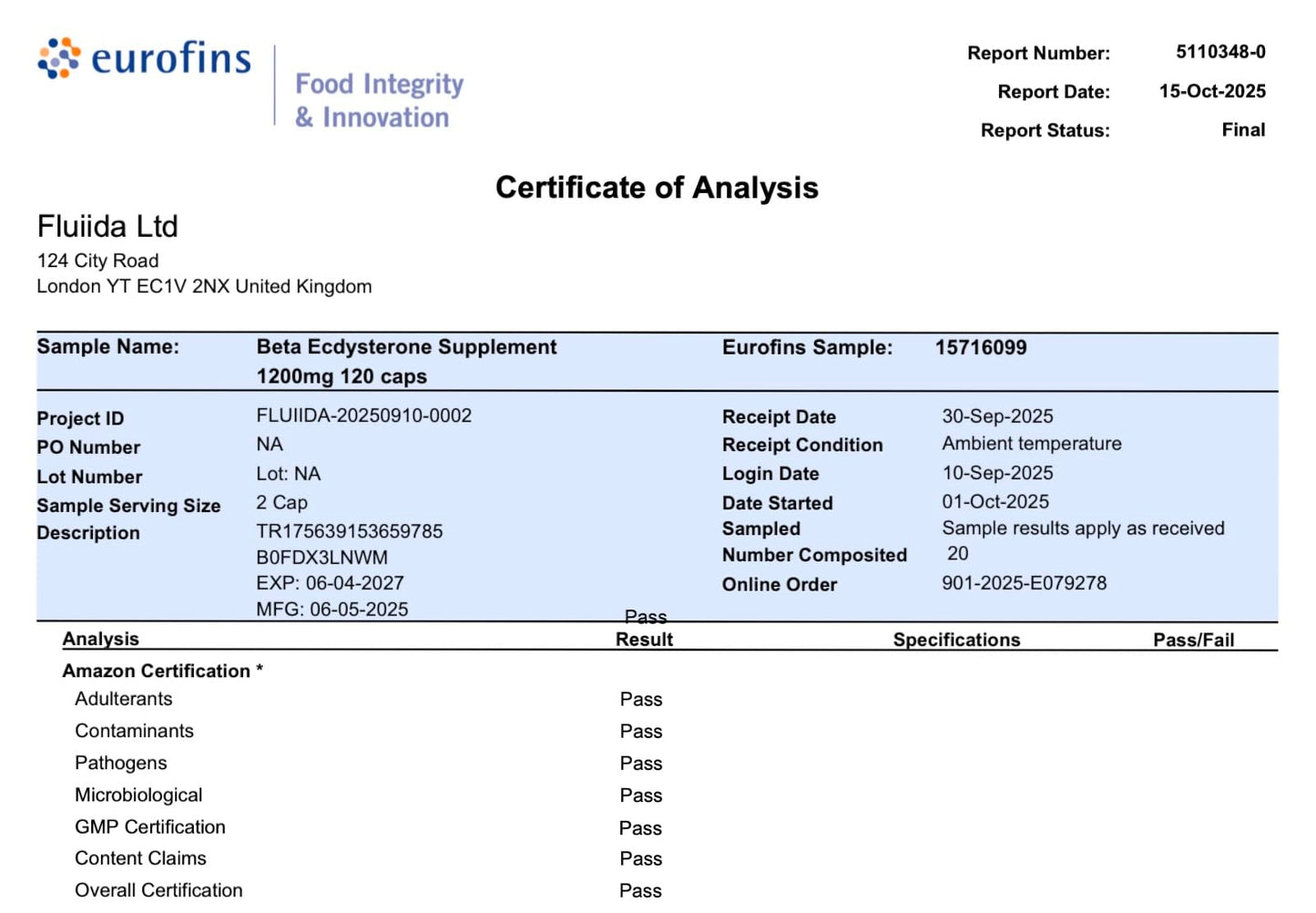Image resolution: width=1316 pixels, height=913 pixels.
Task: Click the "Project ID" label
Action: click(x=80, y=418)
